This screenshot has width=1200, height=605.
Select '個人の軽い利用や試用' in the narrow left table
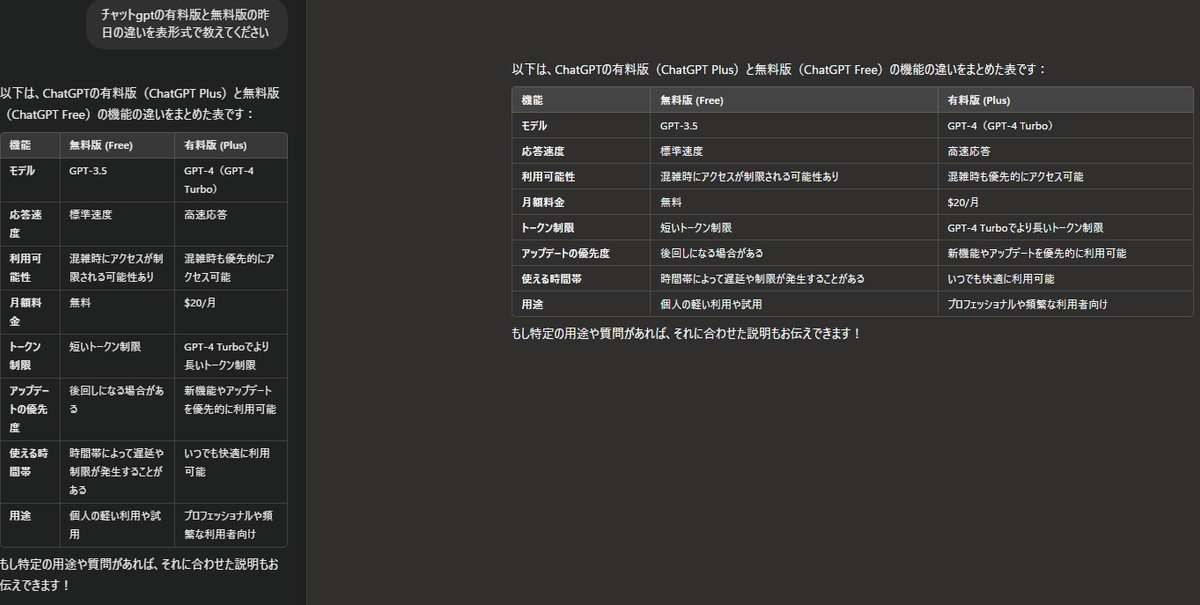[x=115, y=524]
